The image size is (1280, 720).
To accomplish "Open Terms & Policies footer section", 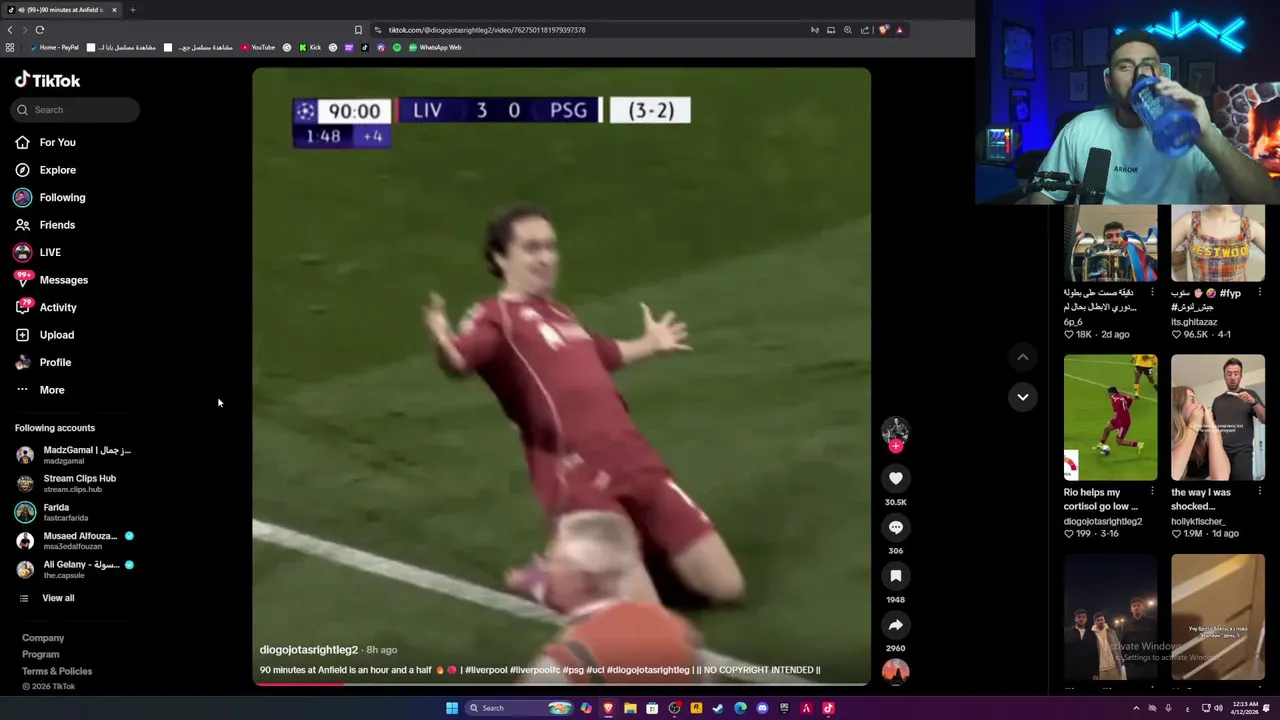I will pyautogui.click(x=57, y=671).
